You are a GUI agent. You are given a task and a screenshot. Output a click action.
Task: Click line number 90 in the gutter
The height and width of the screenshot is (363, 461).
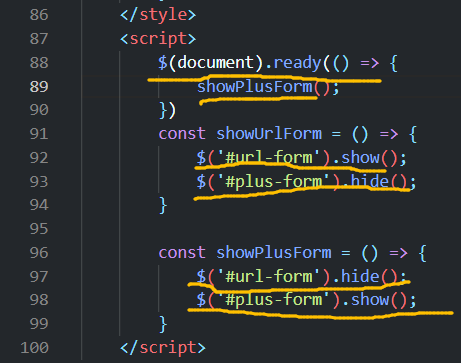point(39,110)
